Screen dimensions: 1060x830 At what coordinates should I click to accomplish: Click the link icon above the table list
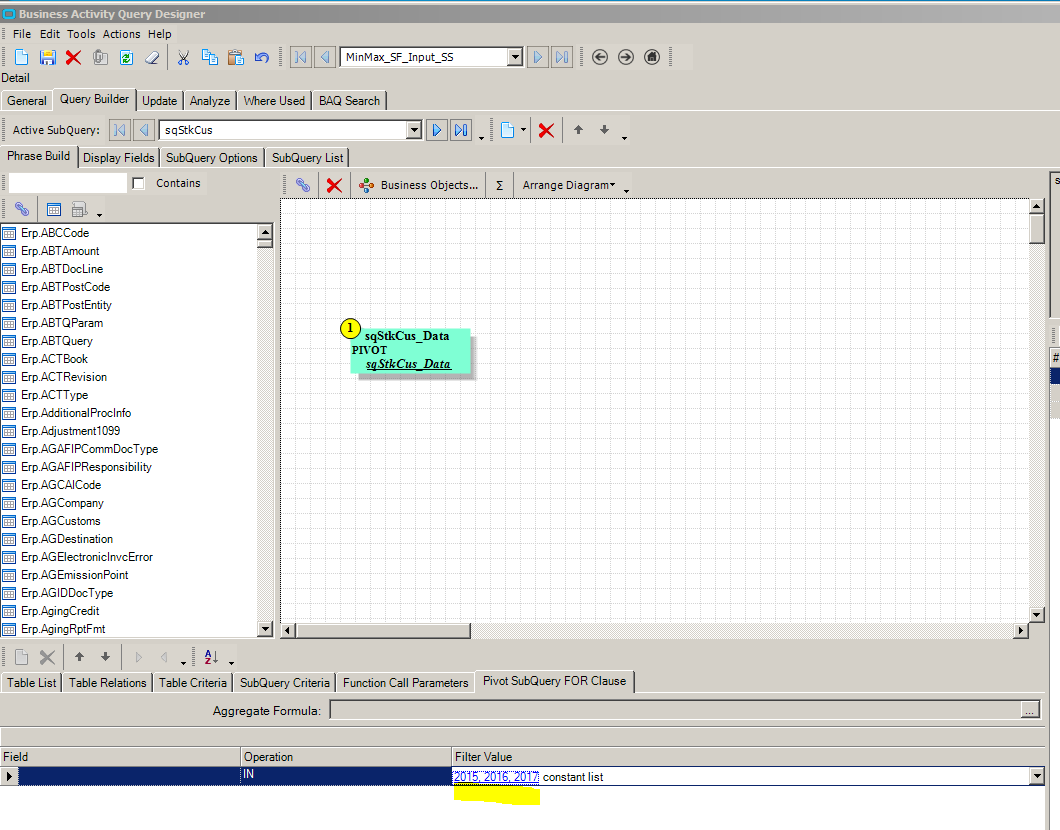coord(22,210)
